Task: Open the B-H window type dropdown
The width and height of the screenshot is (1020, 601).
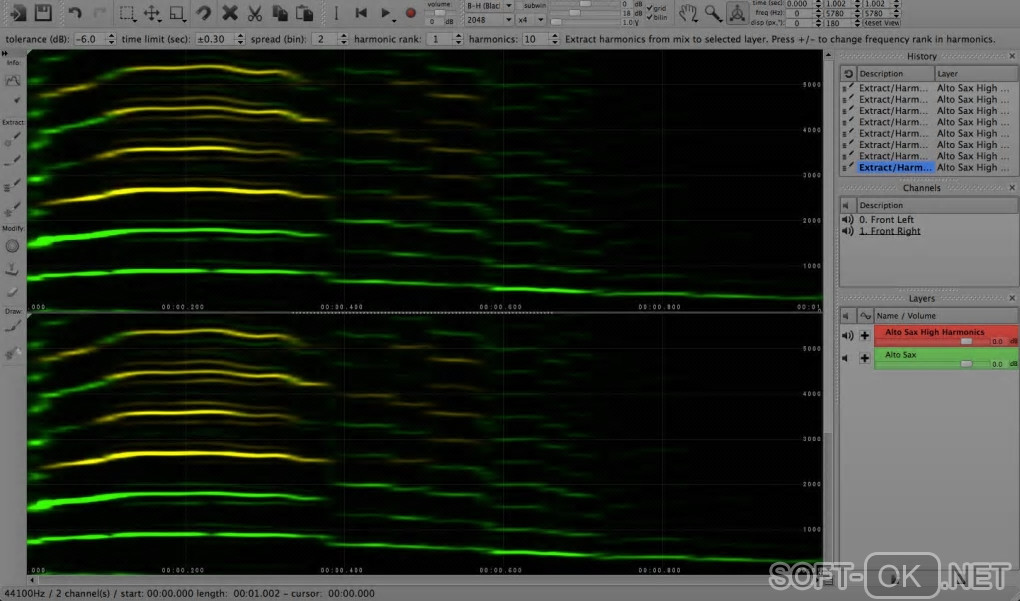Action: [490, 6]
